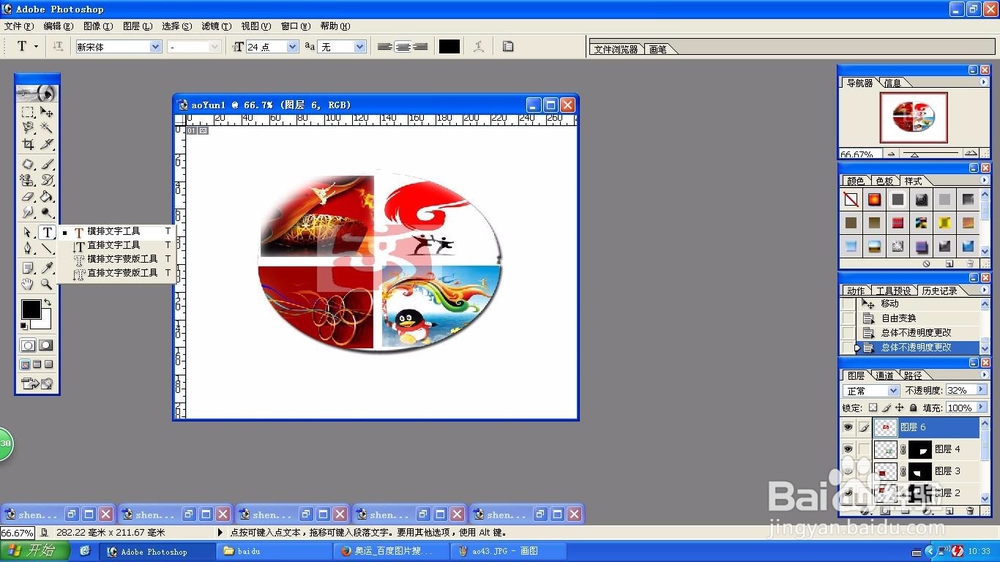Select the Rectangular Marquee tool

pyautogui.click(x=27, y=112)
